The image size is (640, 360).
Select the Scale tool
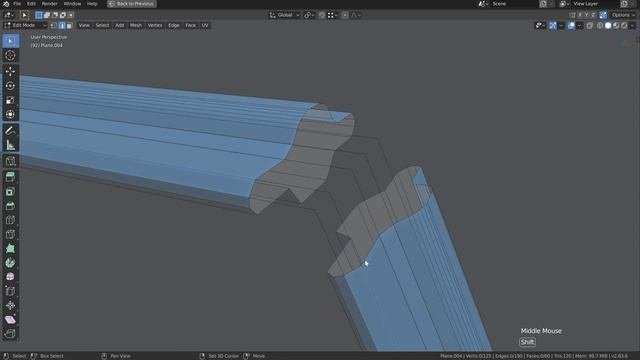(10, 100)
